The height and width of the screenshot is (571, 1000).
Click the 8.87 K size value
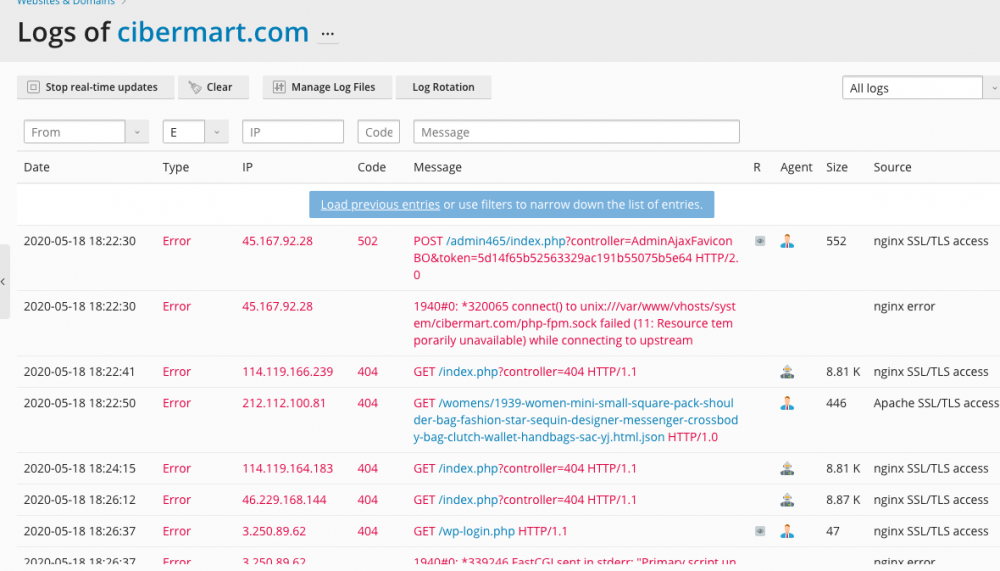[x=843, y=500]
